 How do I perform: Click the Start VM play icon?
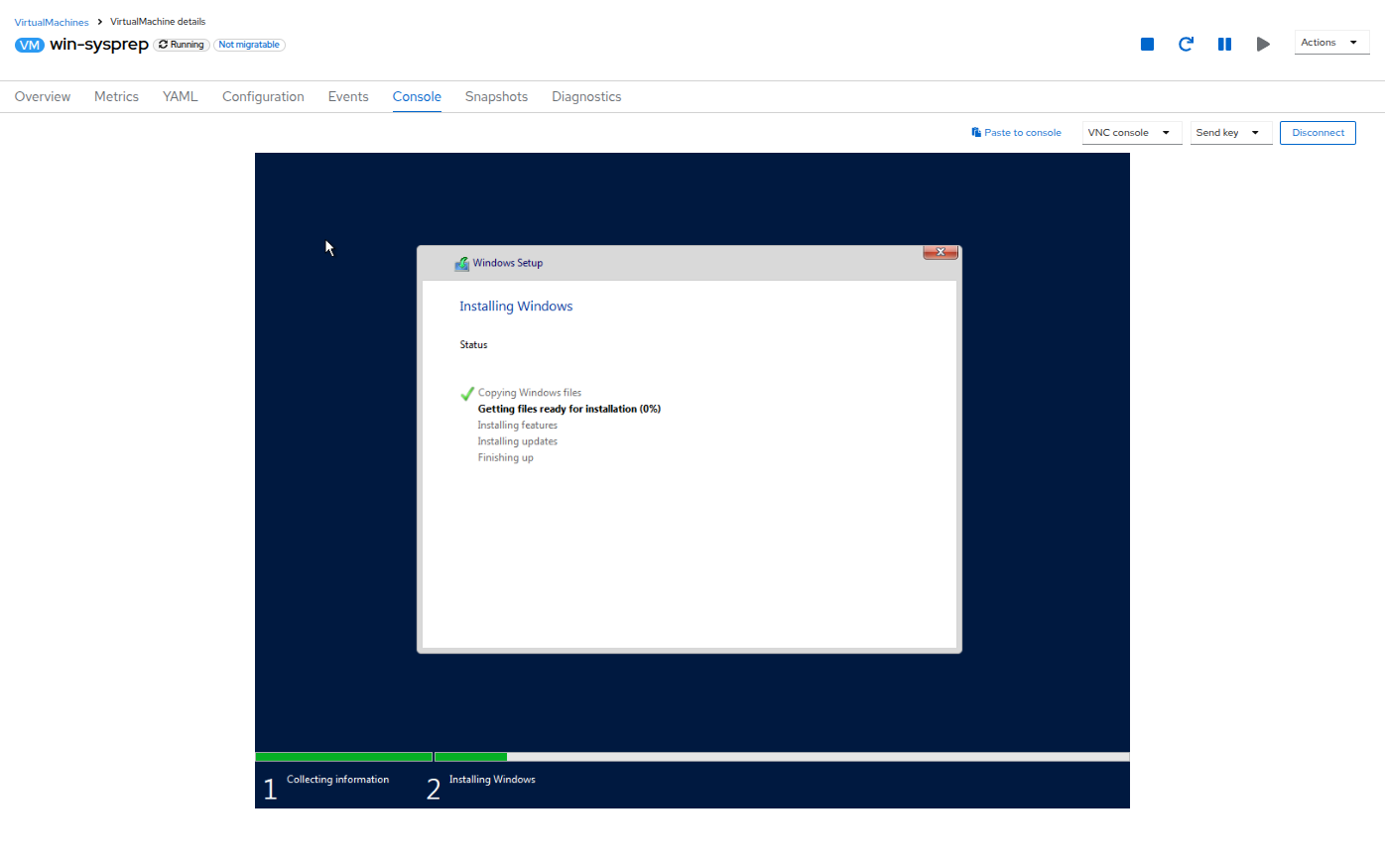pos(1263,44)
